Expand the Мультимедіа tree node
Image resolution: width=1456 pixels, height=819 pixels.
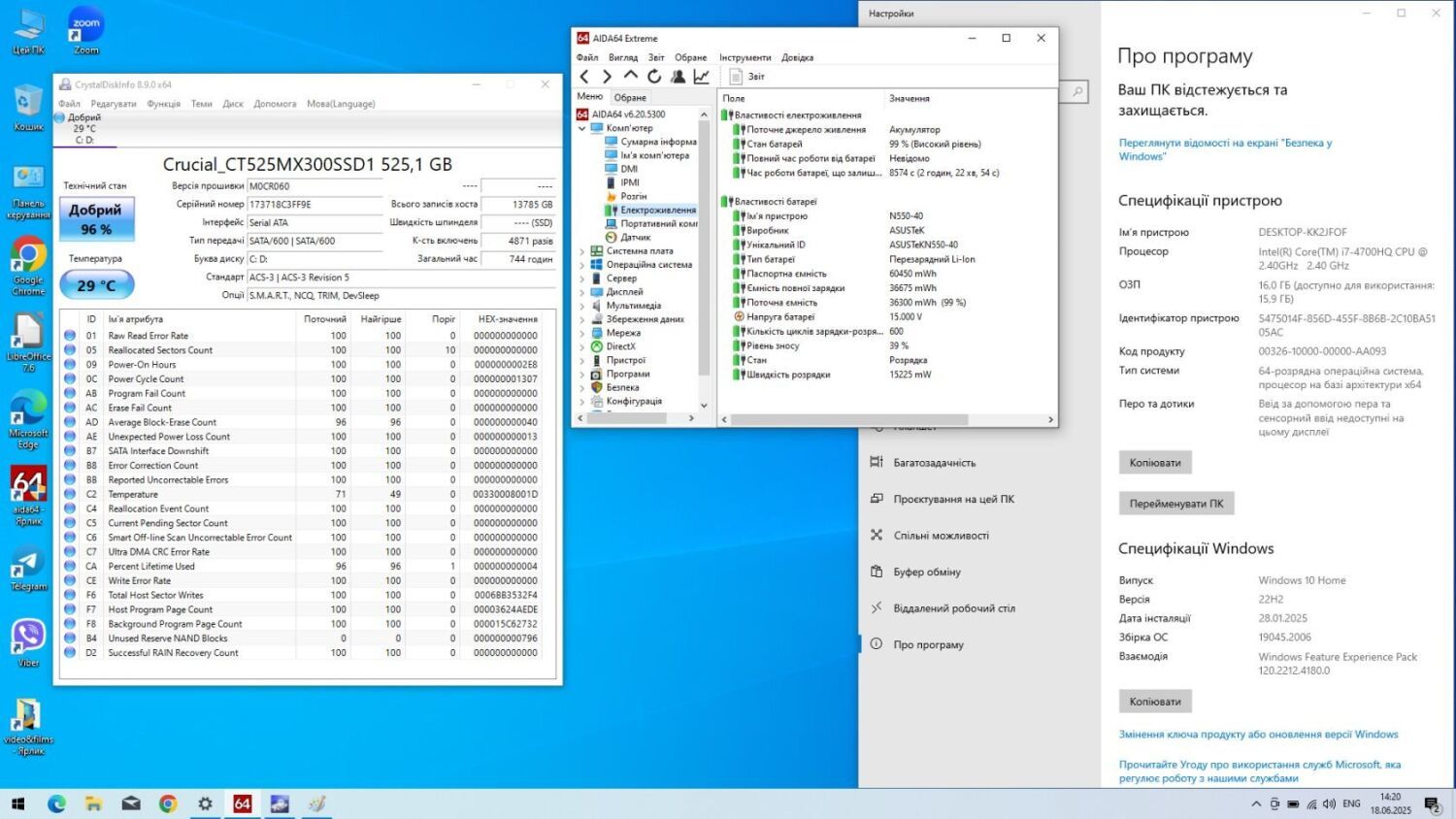[x=582, y=306]
